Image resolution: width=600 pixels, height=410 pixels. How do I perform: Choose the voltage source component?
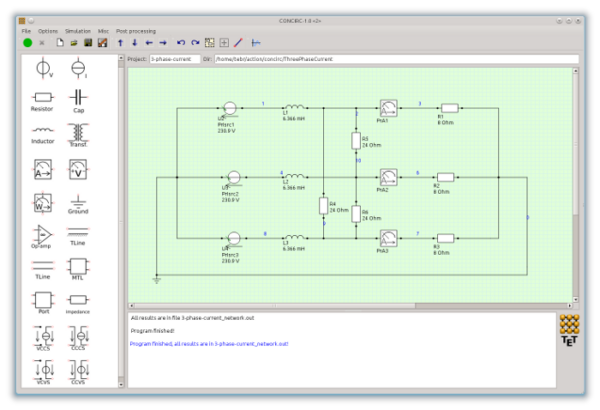point(43,67)
